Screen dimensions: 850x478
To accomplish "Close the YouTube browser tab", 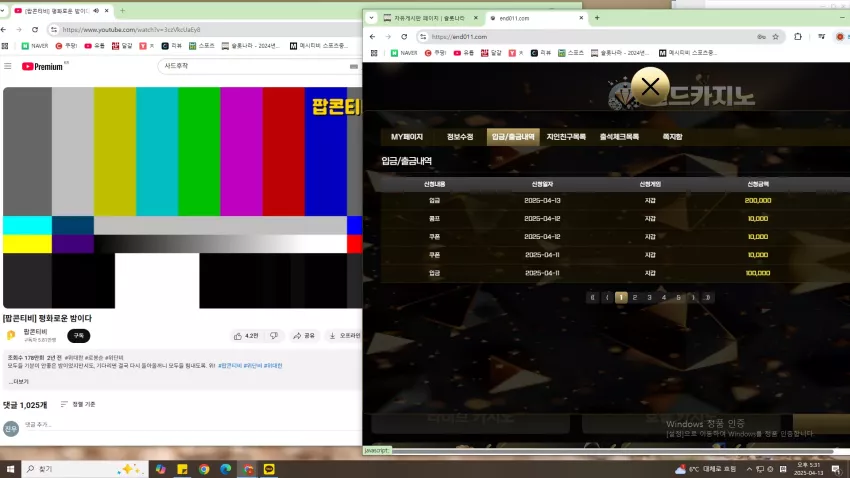I will pos(106,10).
